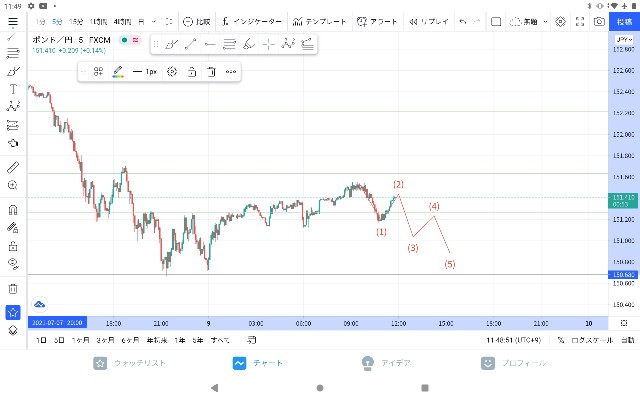Screen dimensions: 640x400
Task: Open the JPY currency dropdown
Action: tap(624, 40)
